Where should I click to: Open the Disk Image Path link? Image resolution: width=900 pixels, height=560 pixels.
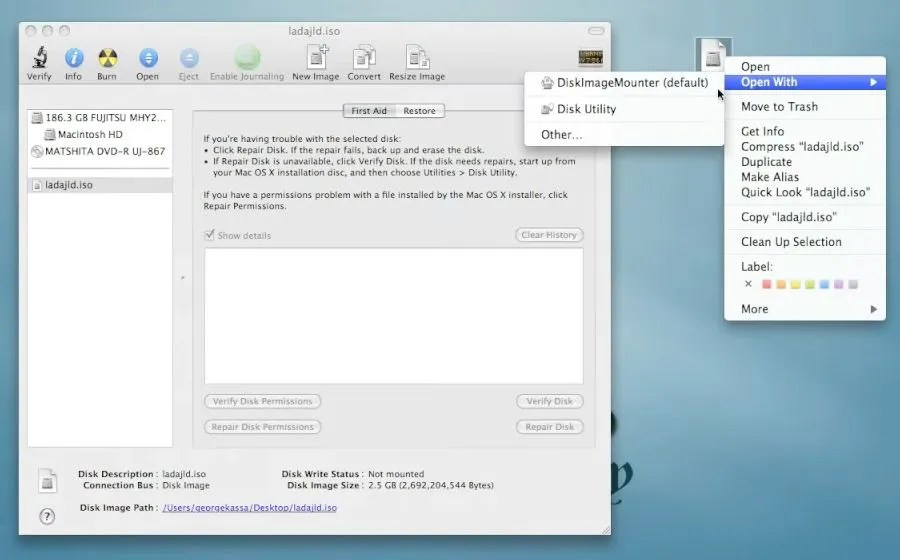(250, 508)
